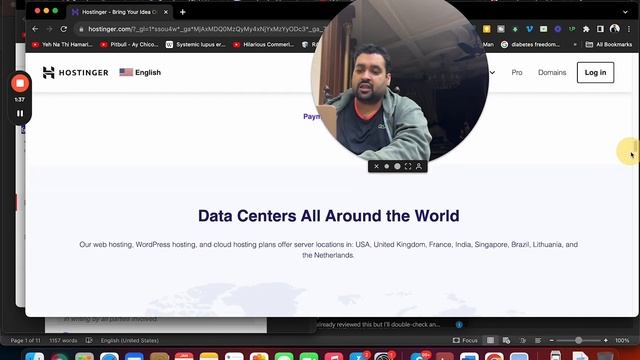The width and height of the screenshot is (640, 360).
Task: Set webcam bubble to small size
Action: click(387, 166)
